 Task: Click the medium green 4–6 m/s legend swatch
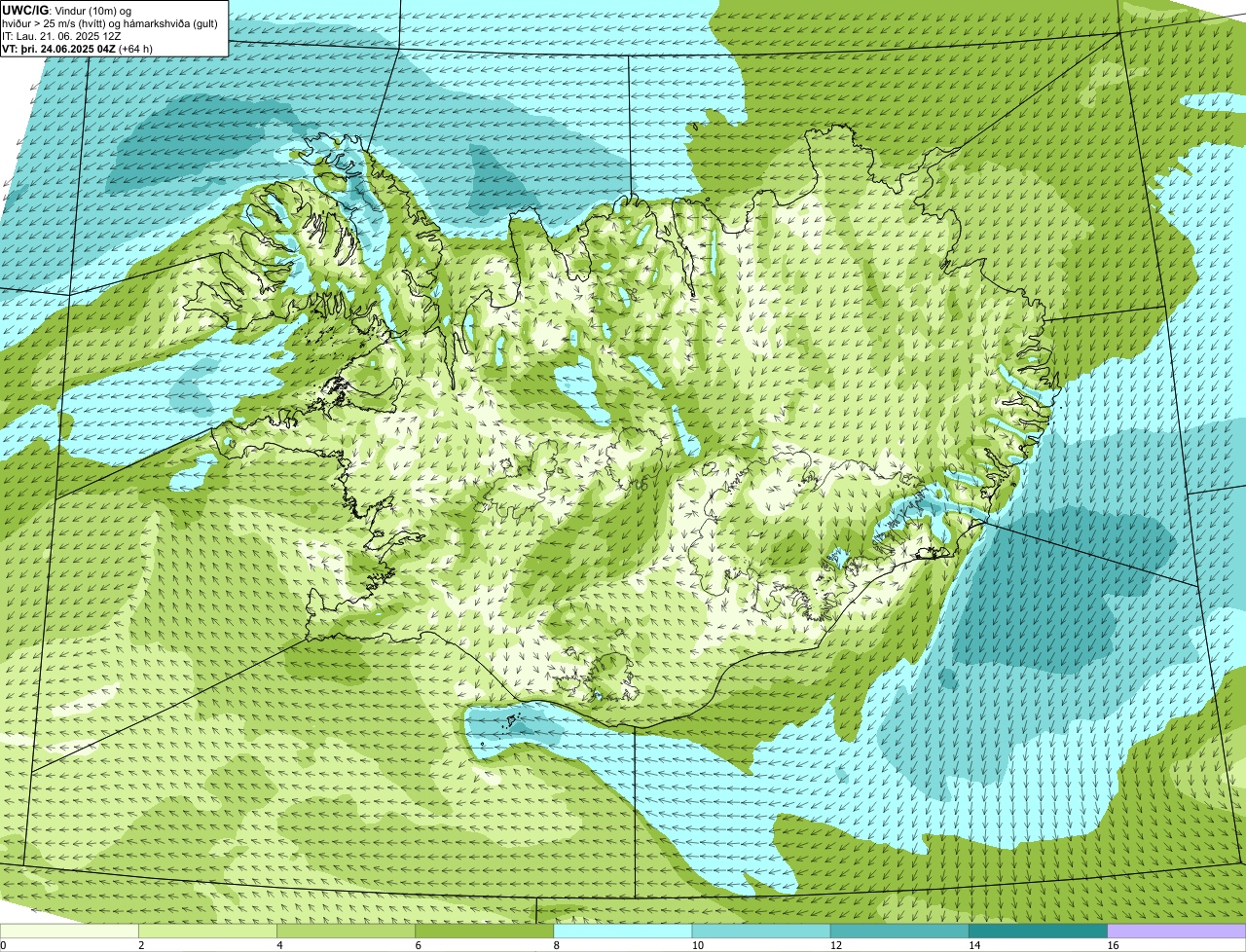tap(347, 931)
